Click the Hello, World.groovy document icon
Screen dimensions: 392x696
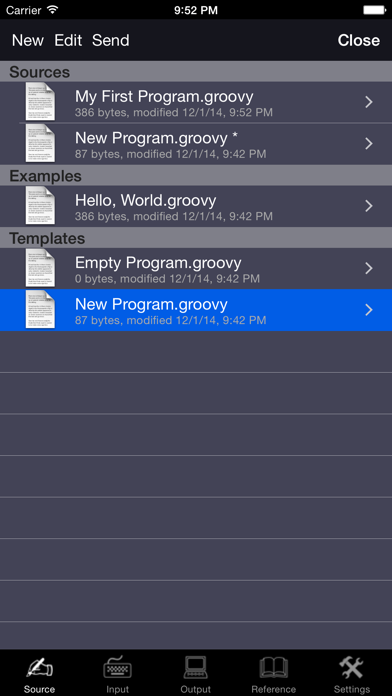point(40,206)
